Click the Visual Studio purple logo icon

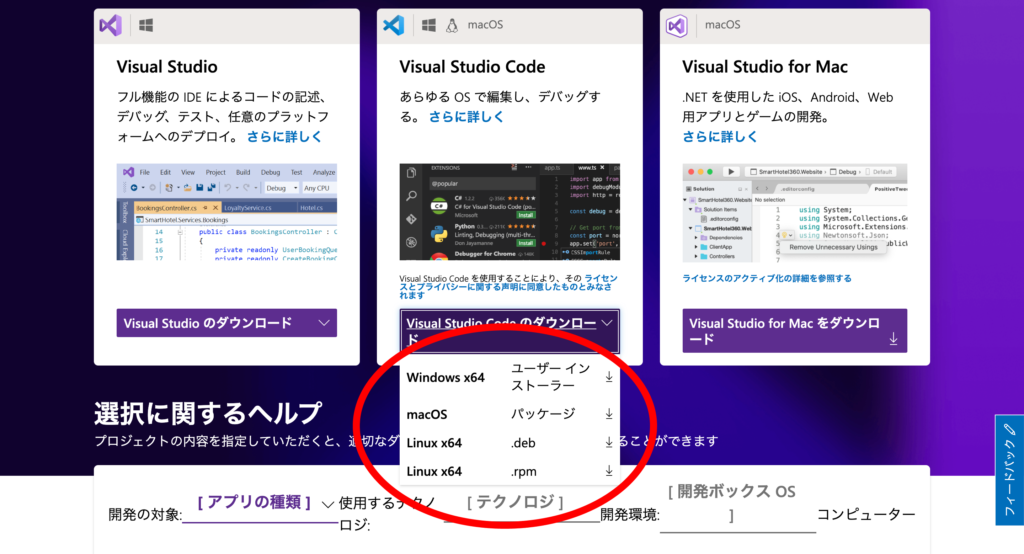(x=110, y=25)
